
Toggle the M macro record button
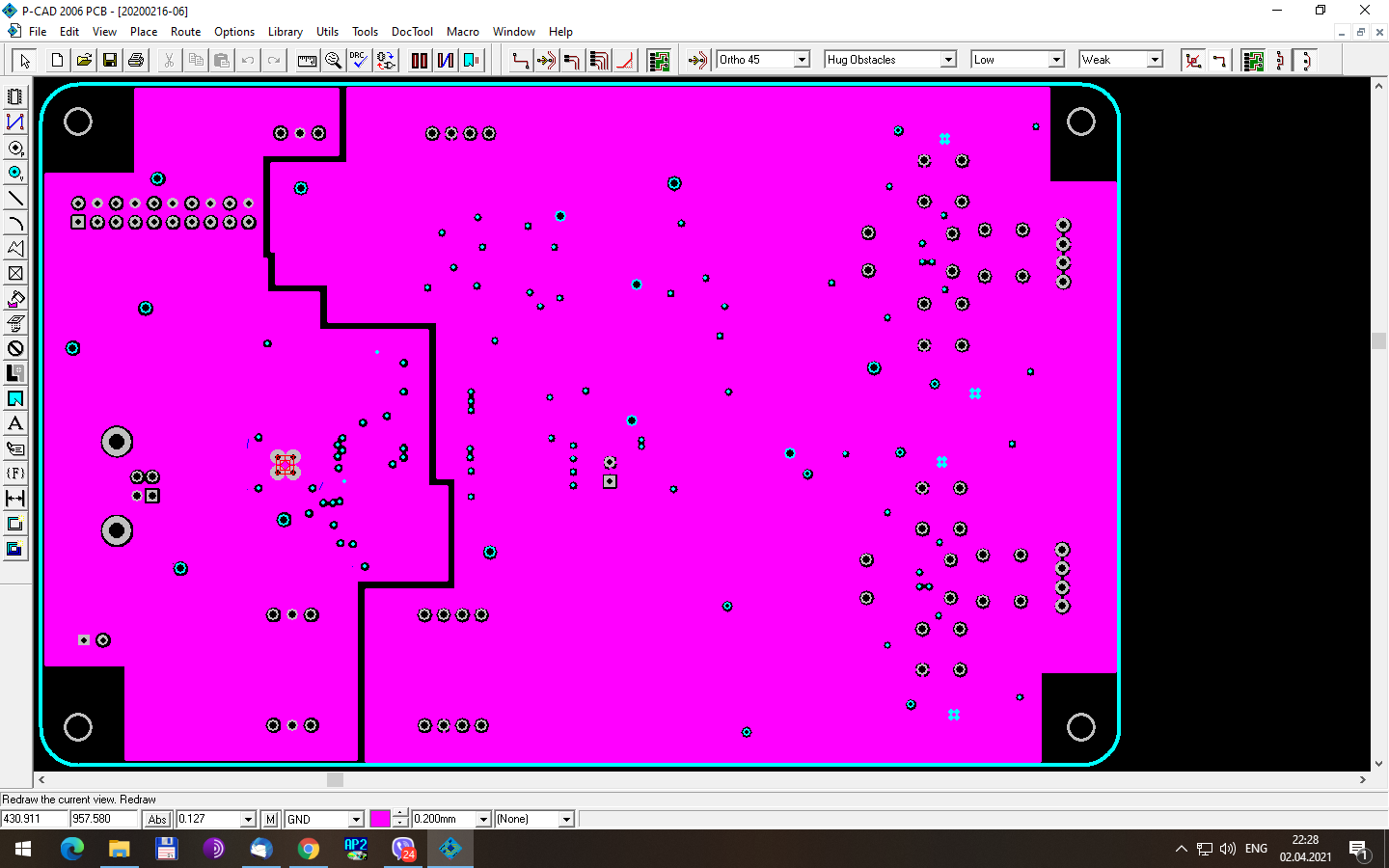[271, 819]
